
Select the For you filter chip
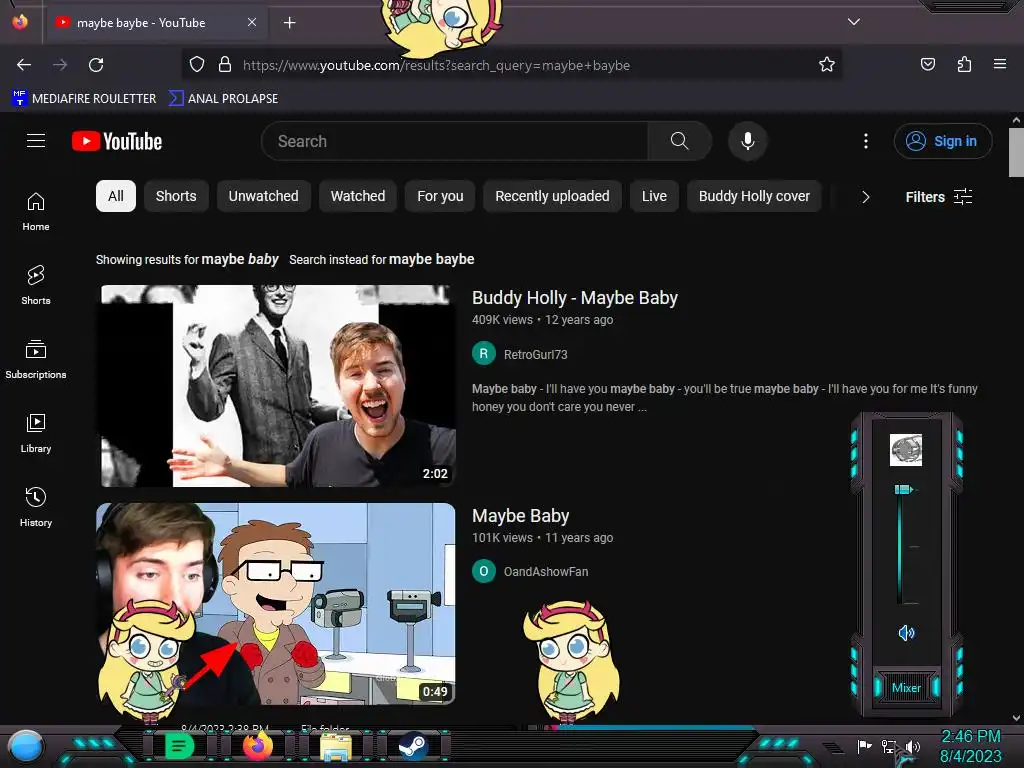coord(440,196)
